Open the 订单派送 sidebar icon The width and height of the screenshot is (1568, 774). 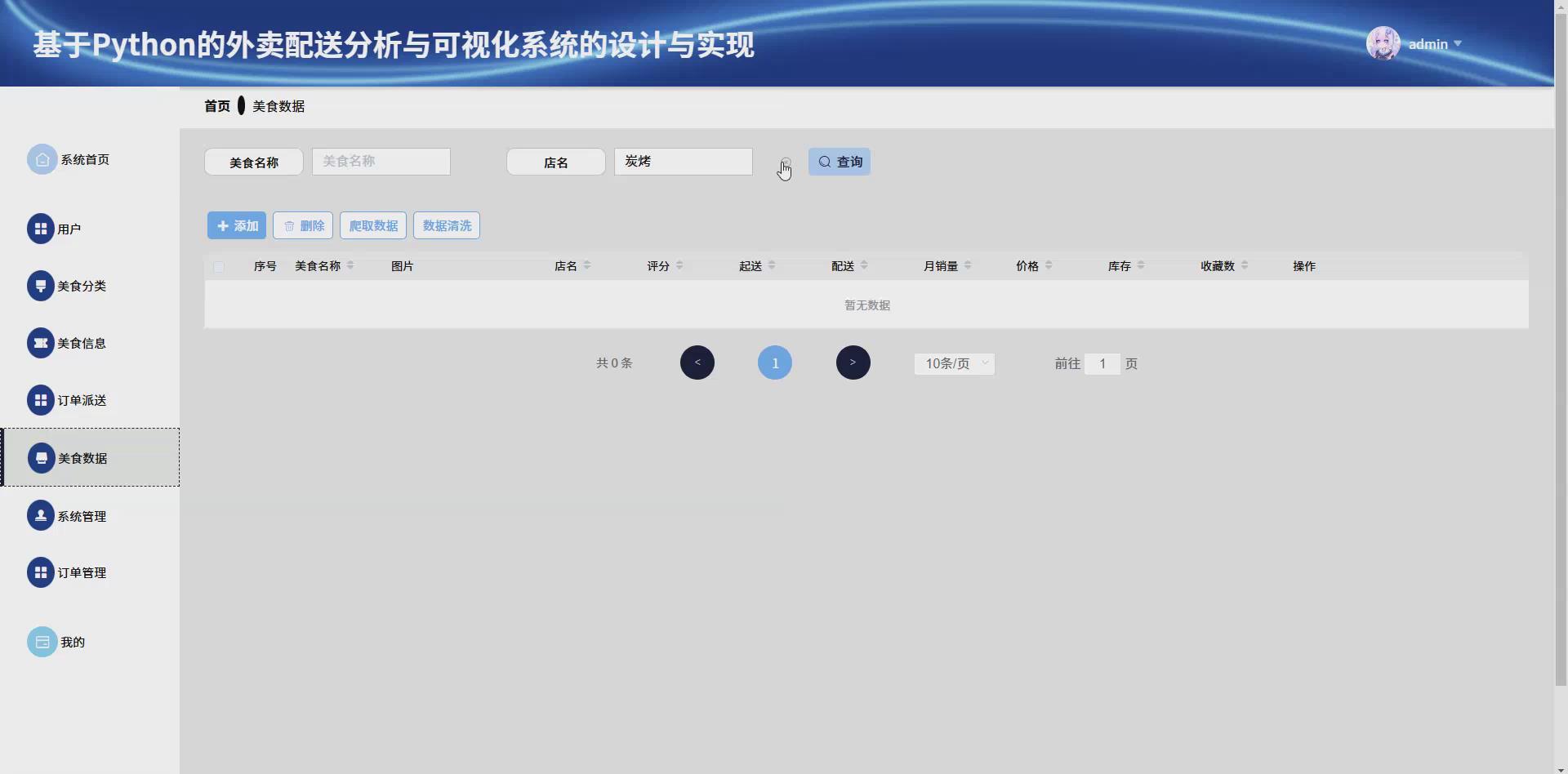(42, 400)
